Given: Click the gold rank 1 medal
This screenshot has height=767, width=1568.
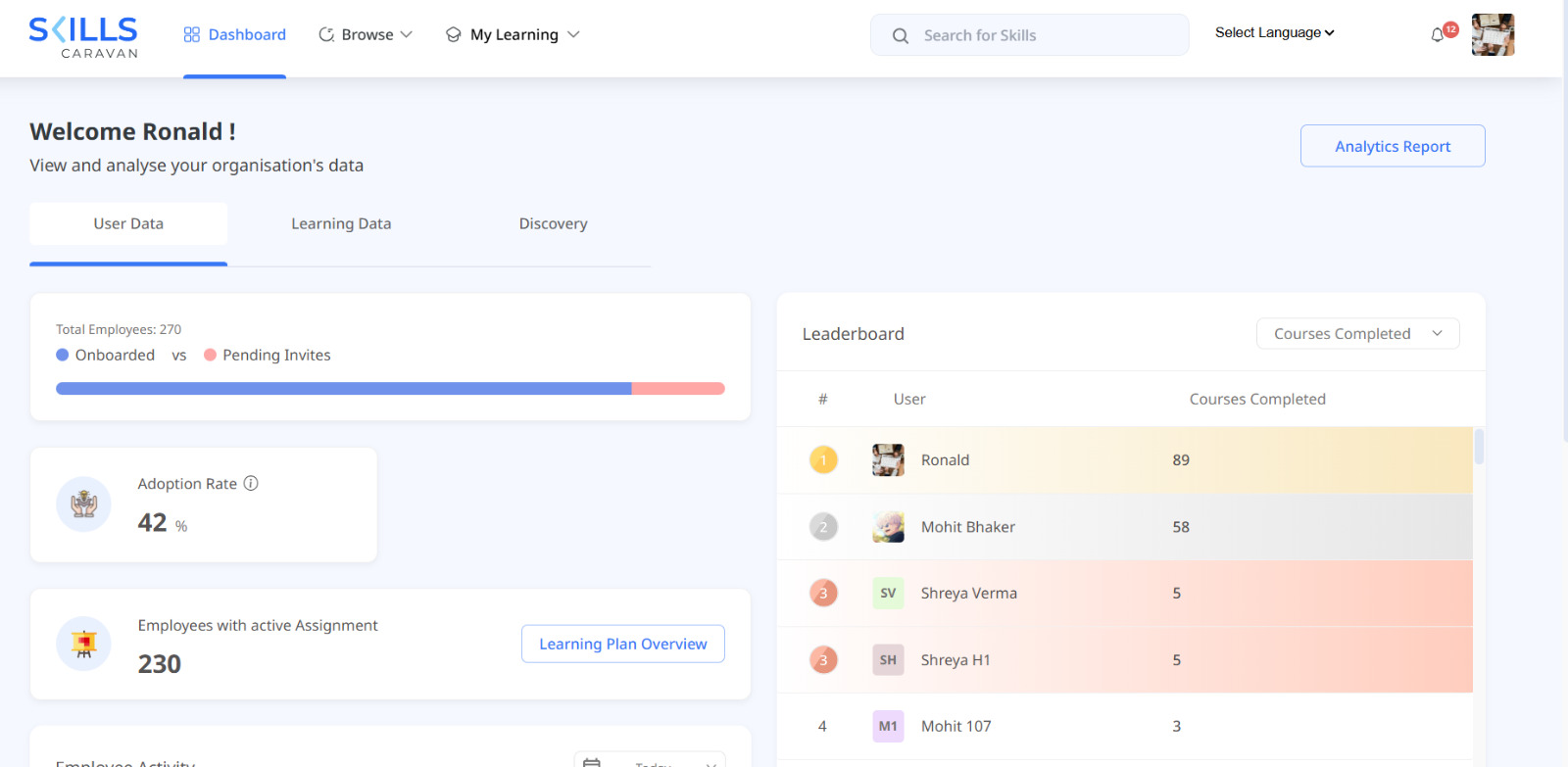Looking at the screenshot, I should pyautogui.click(x=823, y=459).
